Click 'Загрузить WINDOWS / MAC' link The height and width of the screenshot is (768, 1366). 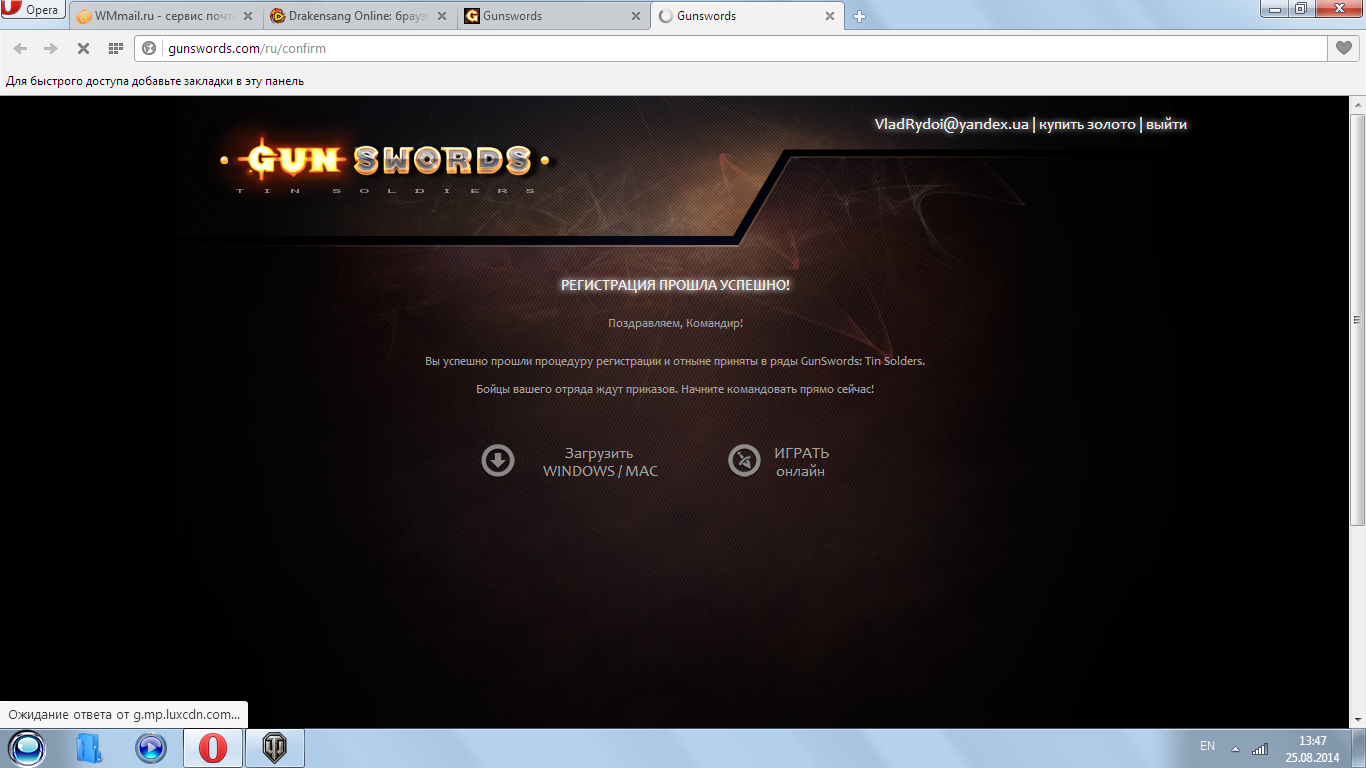coord(600,462)
